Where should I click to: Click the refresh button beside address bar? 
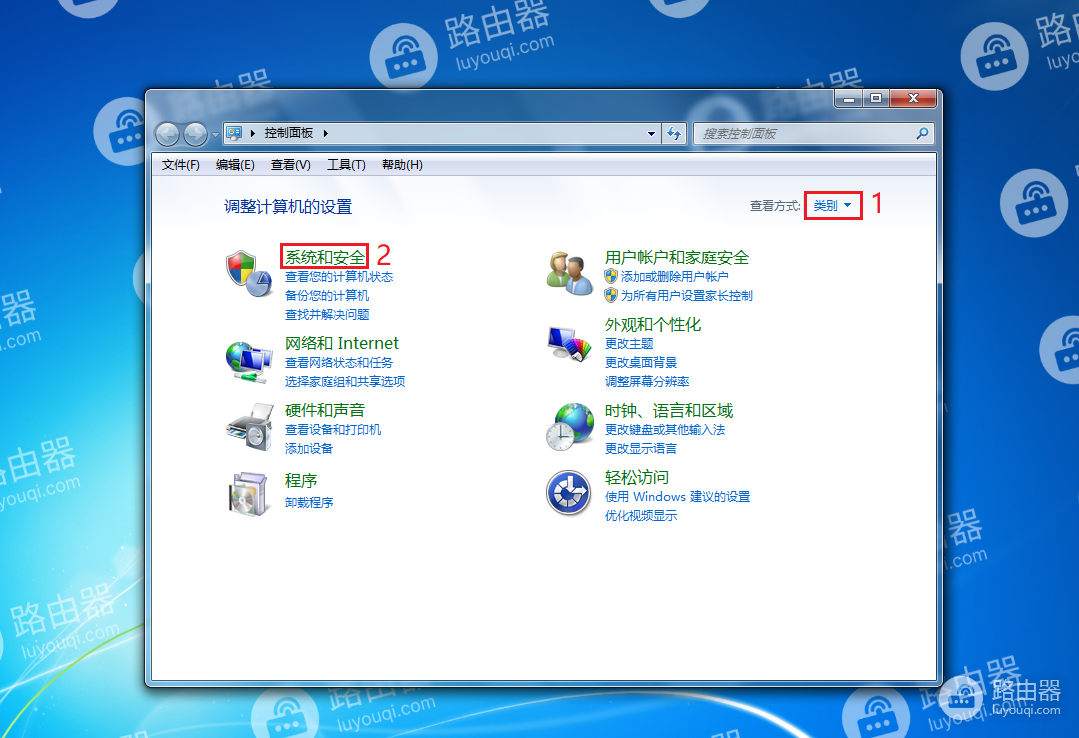(674, 134)
